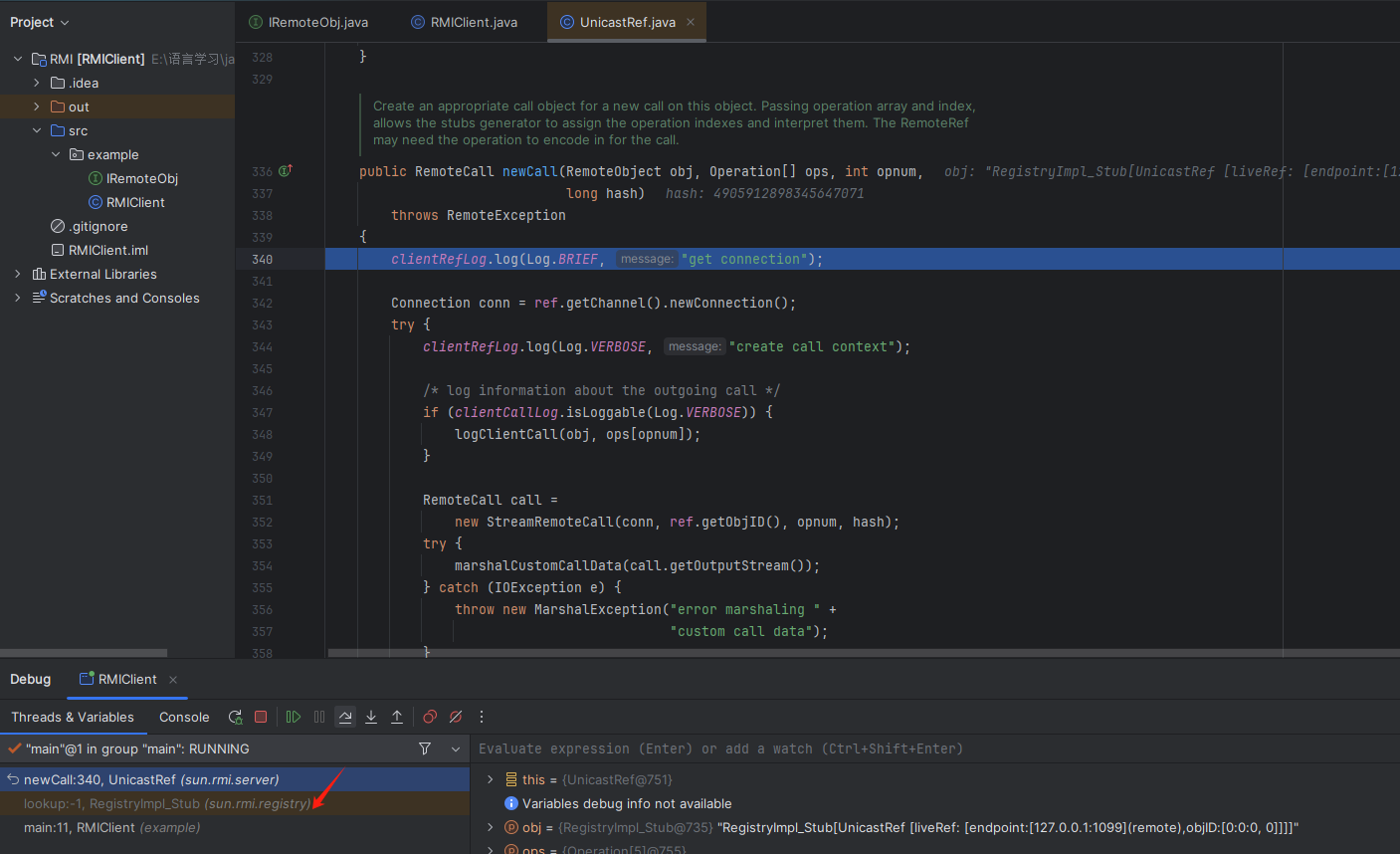1400x854 pixels.
Task: Click the Evaluate expression input field
Action: coord(896,748)
